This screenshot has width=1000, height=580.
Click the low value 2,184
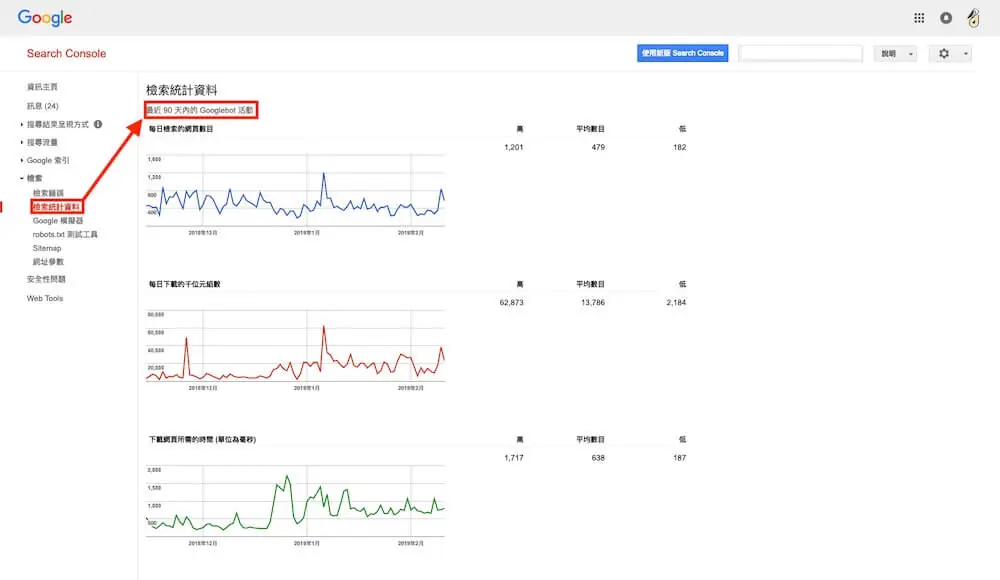click(x=676, y=302)
